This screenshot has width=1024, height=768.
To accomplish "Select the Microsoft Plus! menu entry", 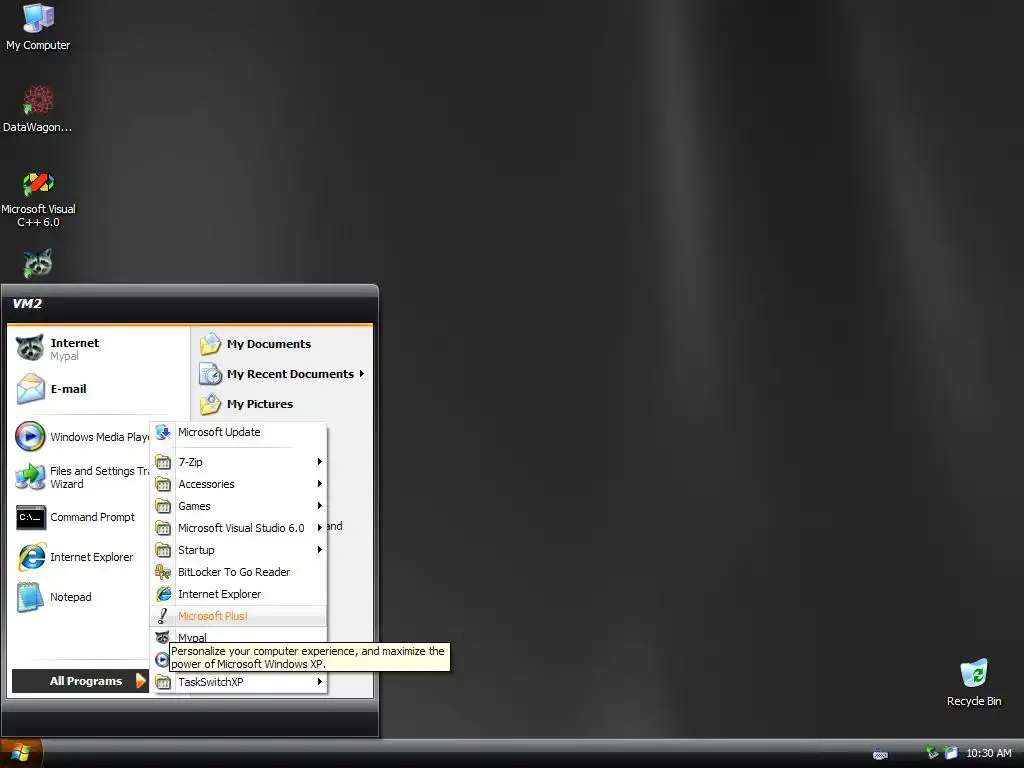I will pyautogui.click(x=239, y=616).
